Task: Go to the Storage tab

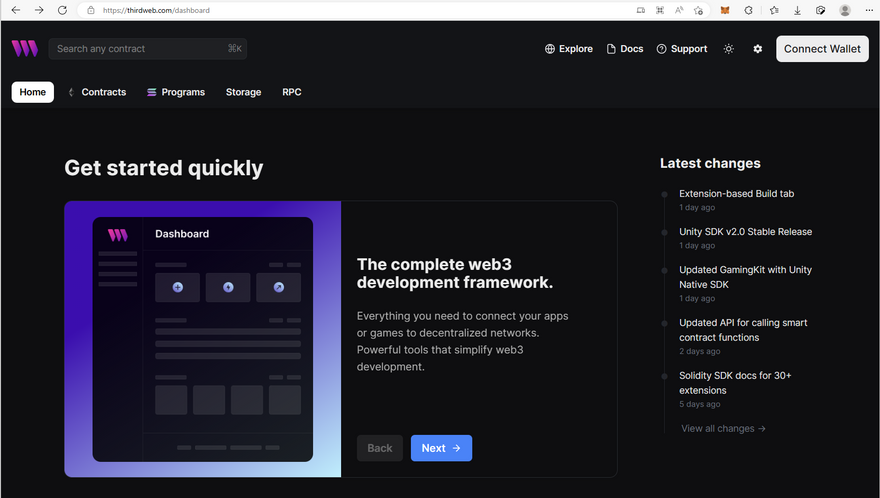Action: pos(243,92)
